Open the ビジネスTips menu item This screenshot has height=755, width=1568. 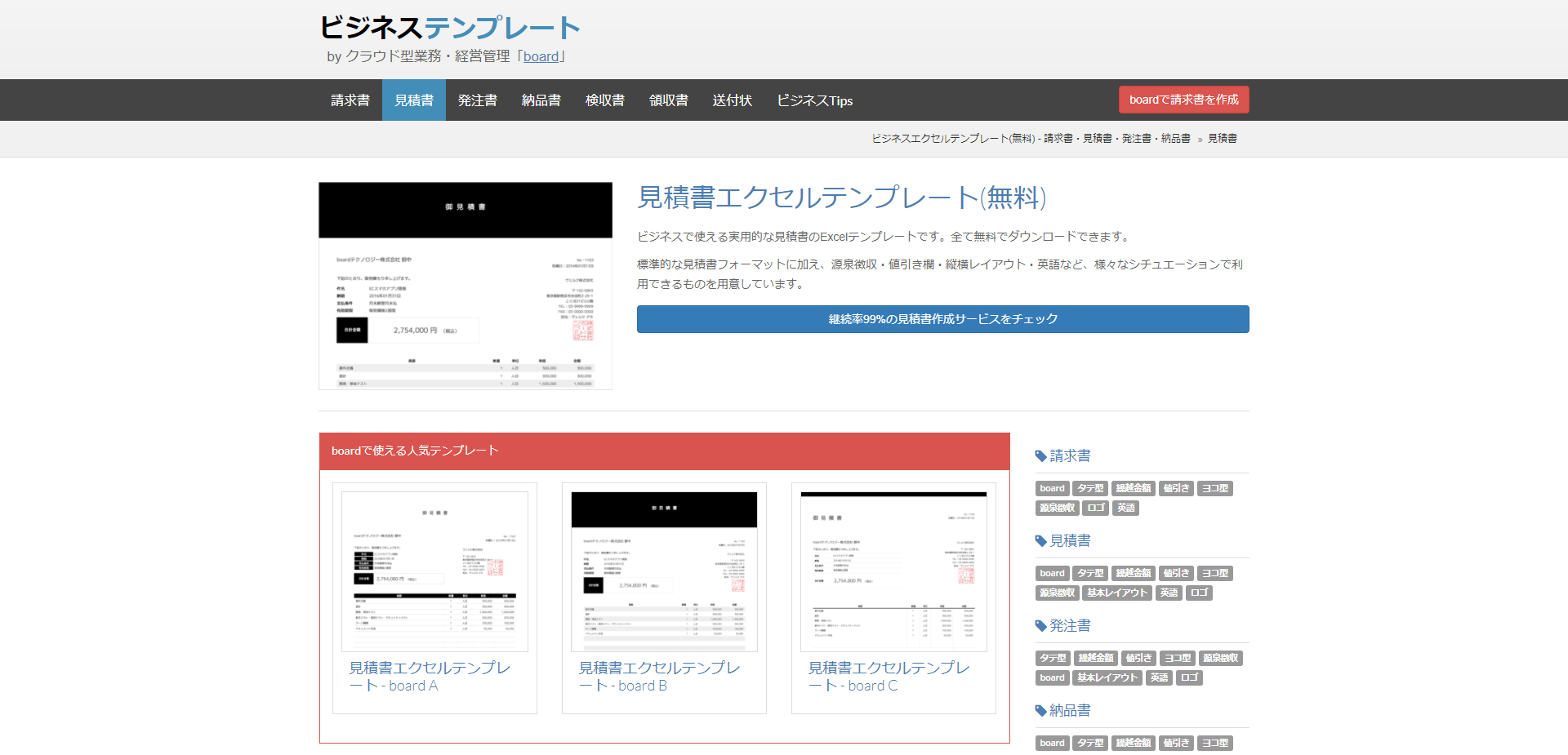(814, 100)
